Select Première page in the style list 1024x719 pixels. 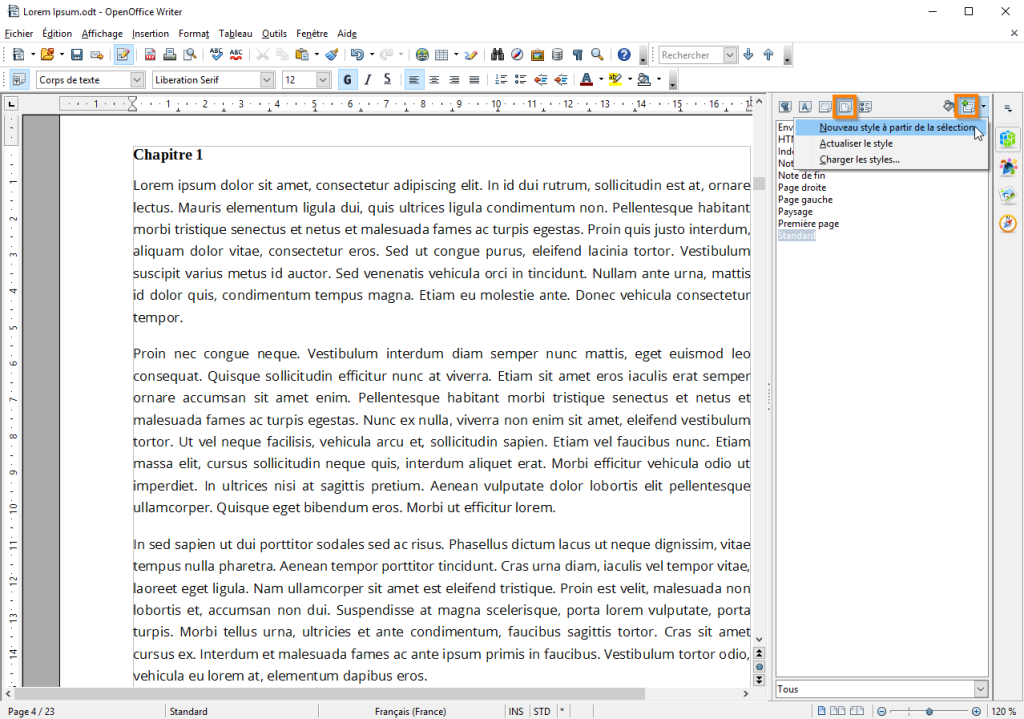(808, 224)
